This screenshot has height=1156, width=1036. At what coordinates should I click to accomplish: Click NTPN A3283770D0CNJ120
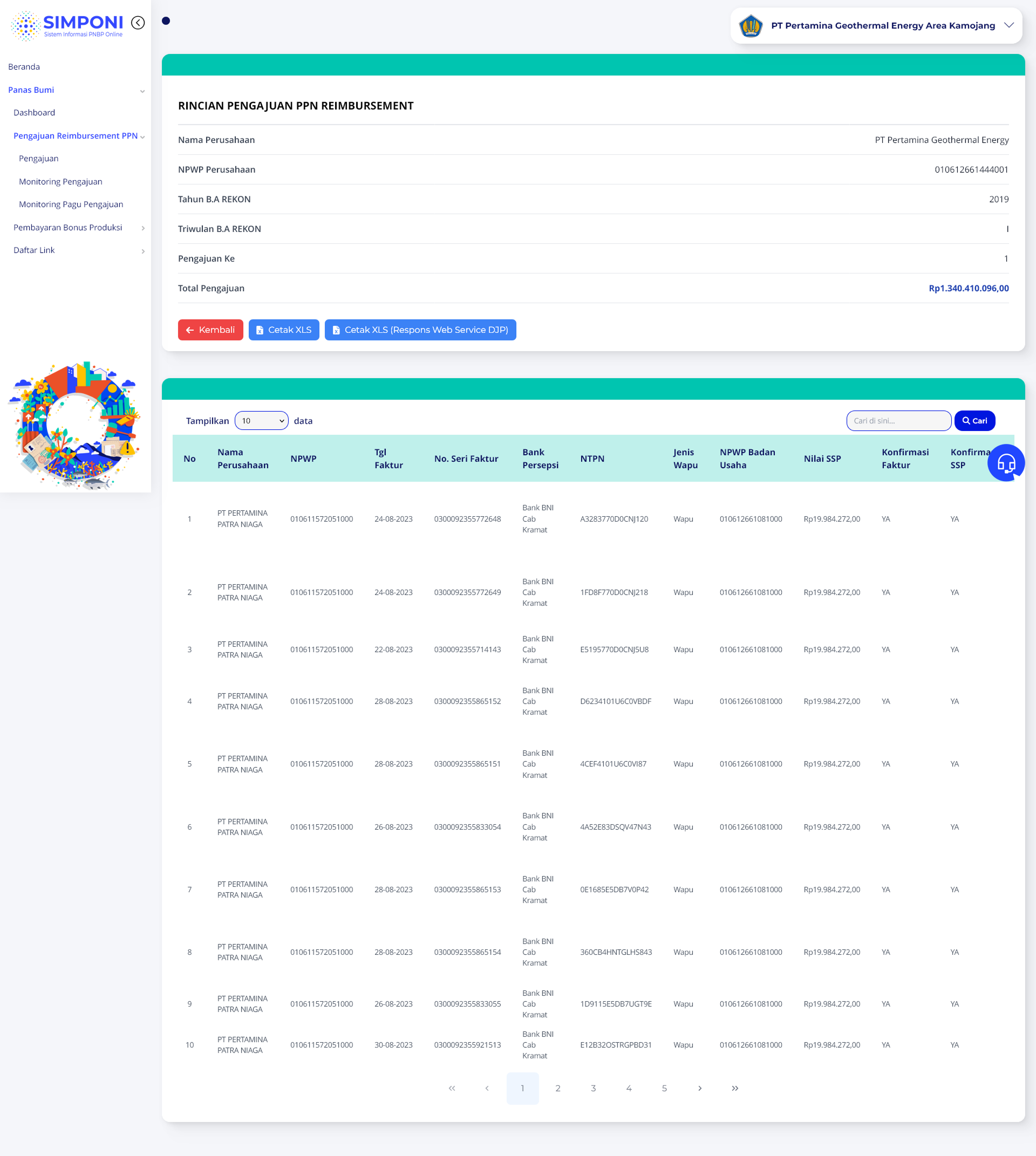click(x=614, y=519)
